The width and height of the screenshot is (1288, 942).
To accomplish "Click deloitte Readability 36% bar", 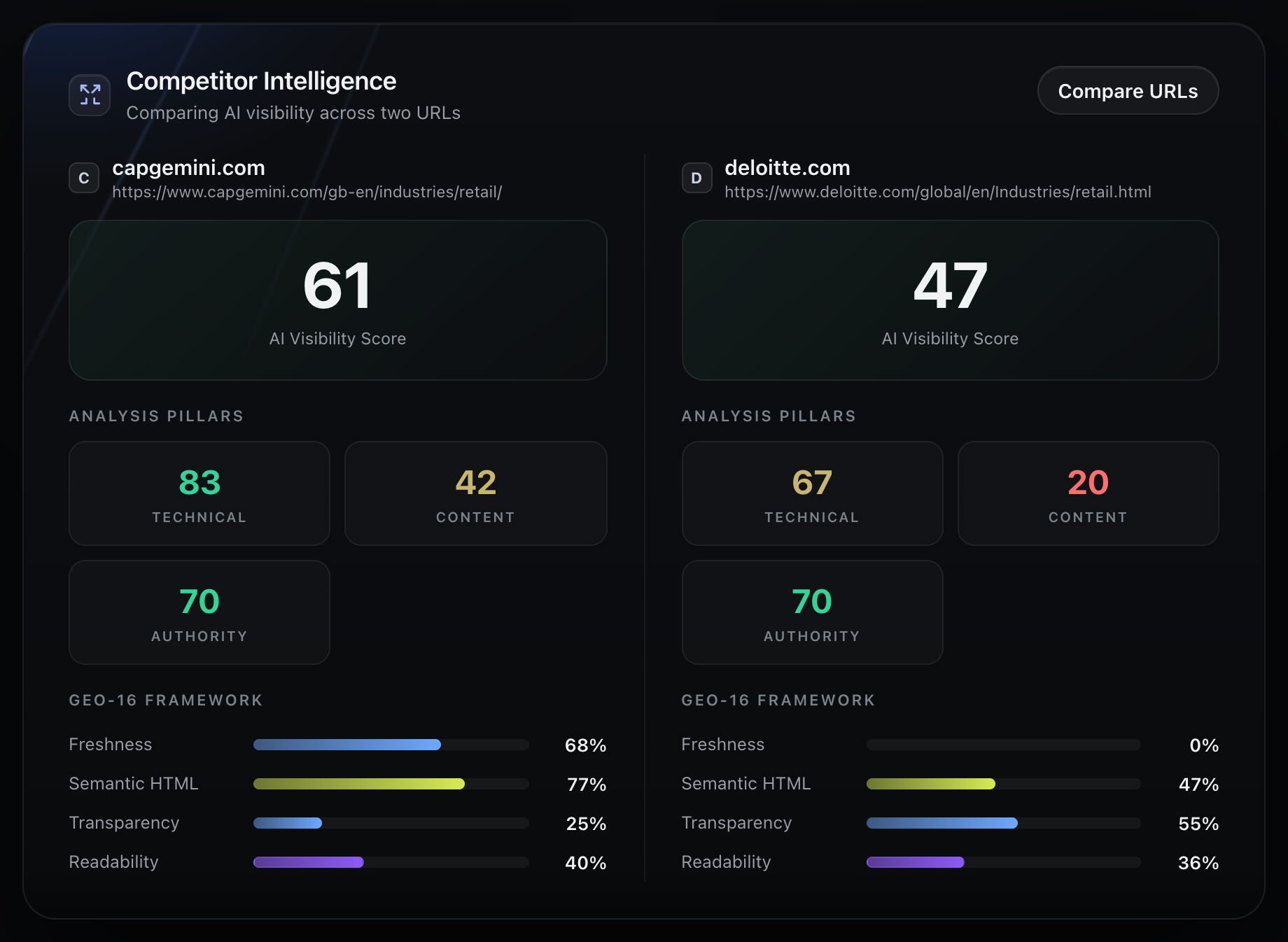I will pos(1004,862).
